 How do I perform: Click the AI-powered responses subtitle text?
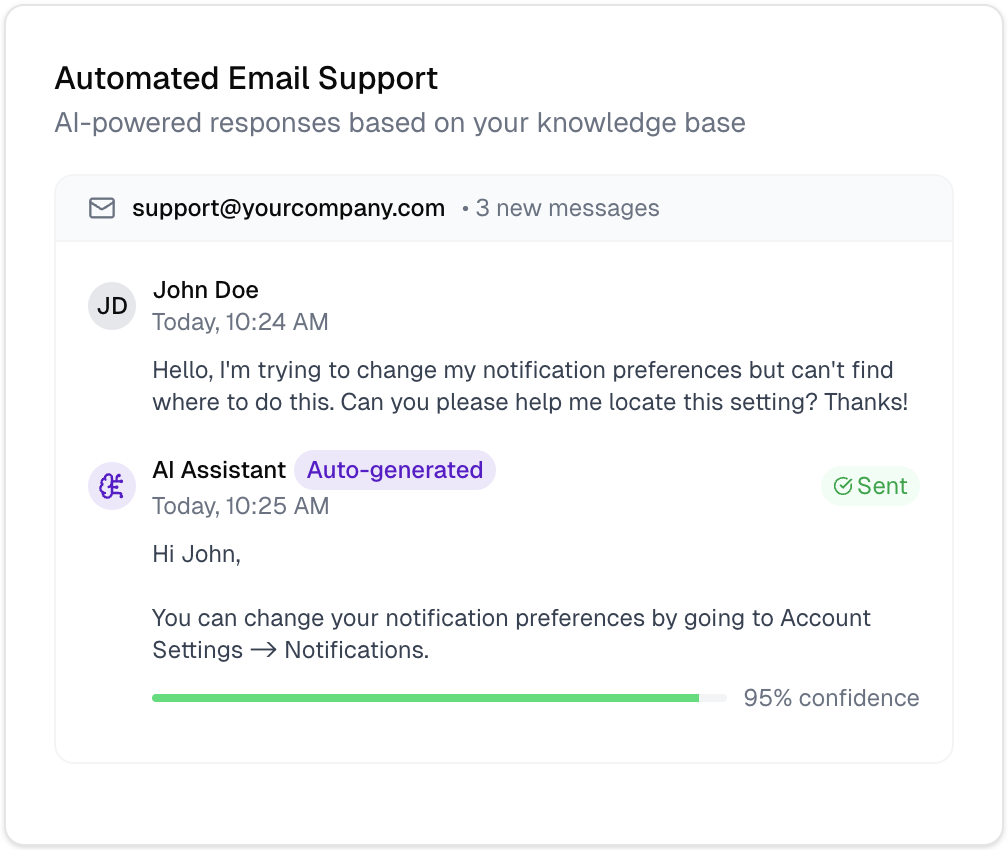click(x=399, y=123)
